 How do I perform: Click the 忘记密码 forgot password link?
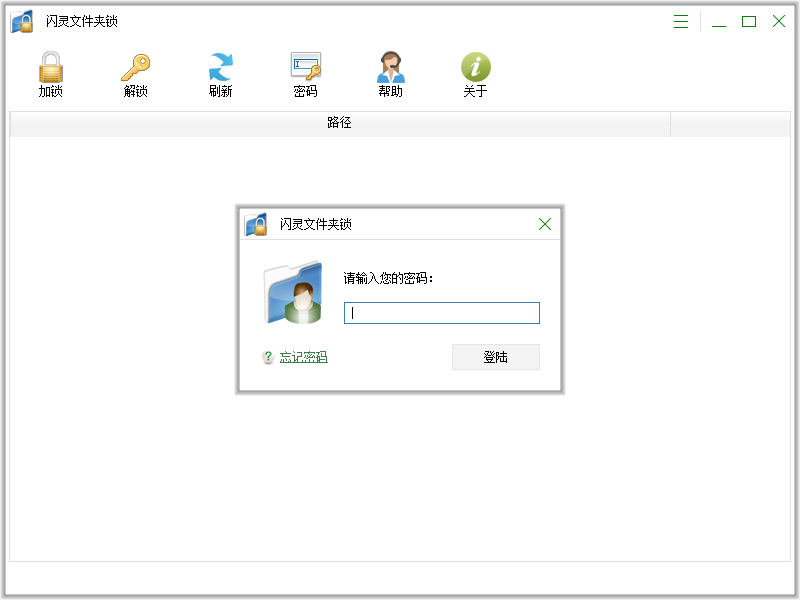[303, 357]
